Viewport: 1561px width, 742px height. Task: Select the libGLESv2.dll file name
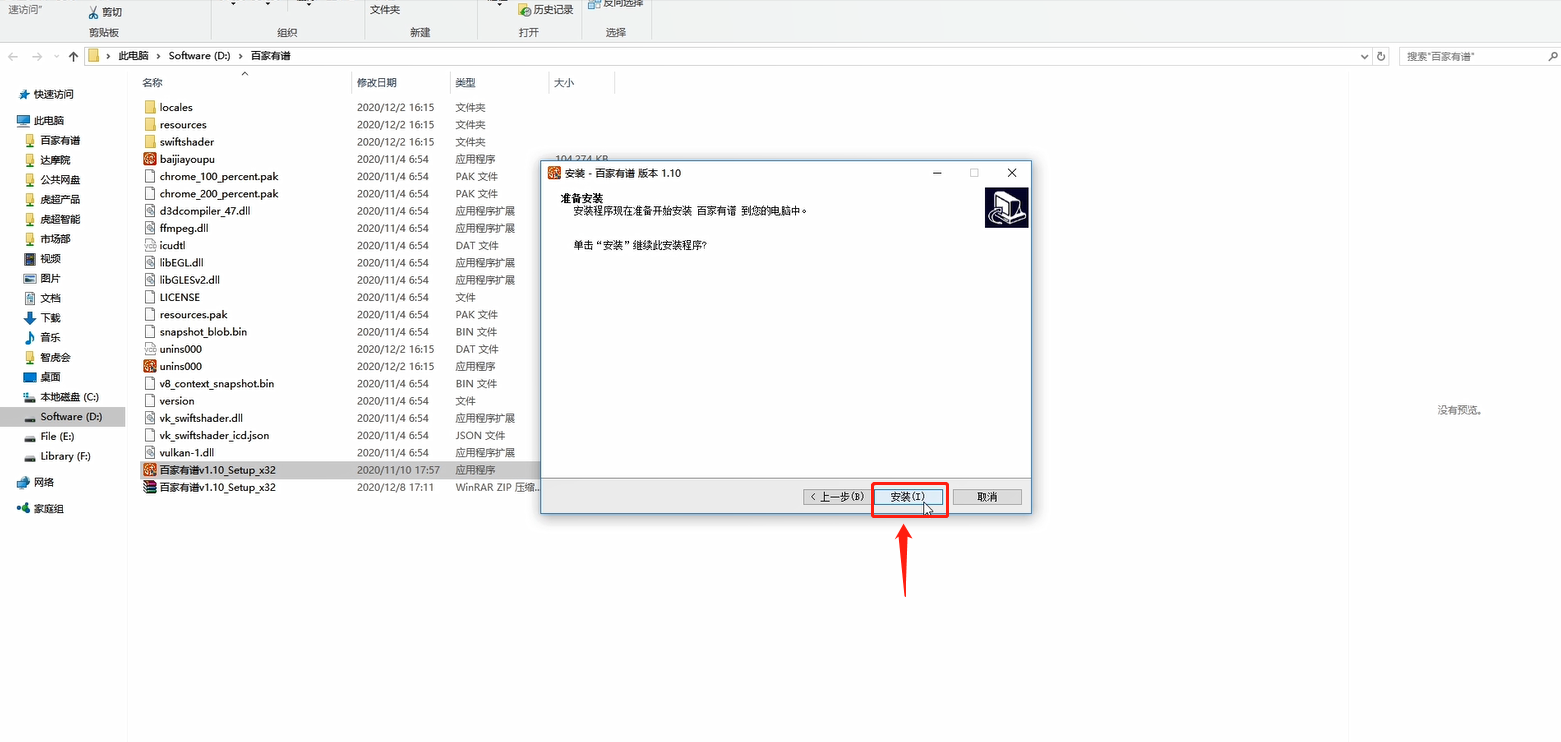pyautogui.click(x=189, y=280)
